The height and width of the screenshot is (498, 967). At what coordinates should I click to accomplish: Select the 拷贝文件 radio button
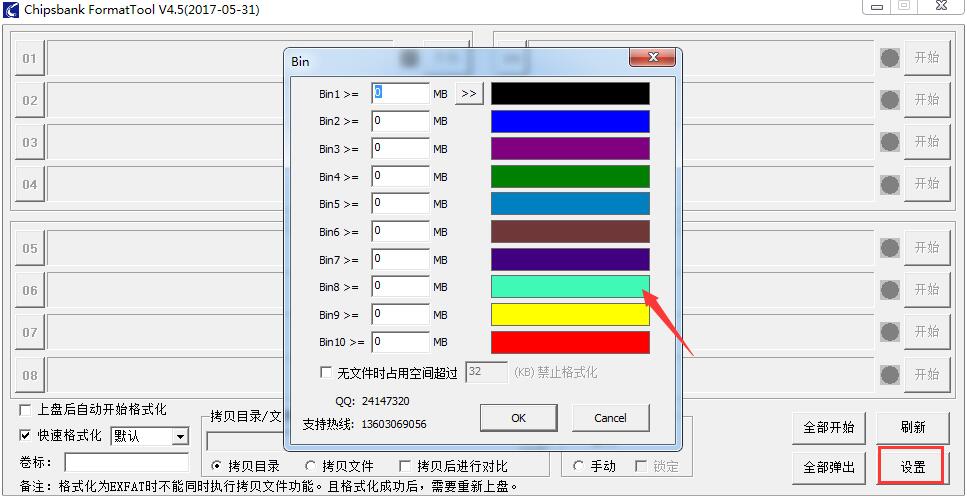tap(310, 466)
